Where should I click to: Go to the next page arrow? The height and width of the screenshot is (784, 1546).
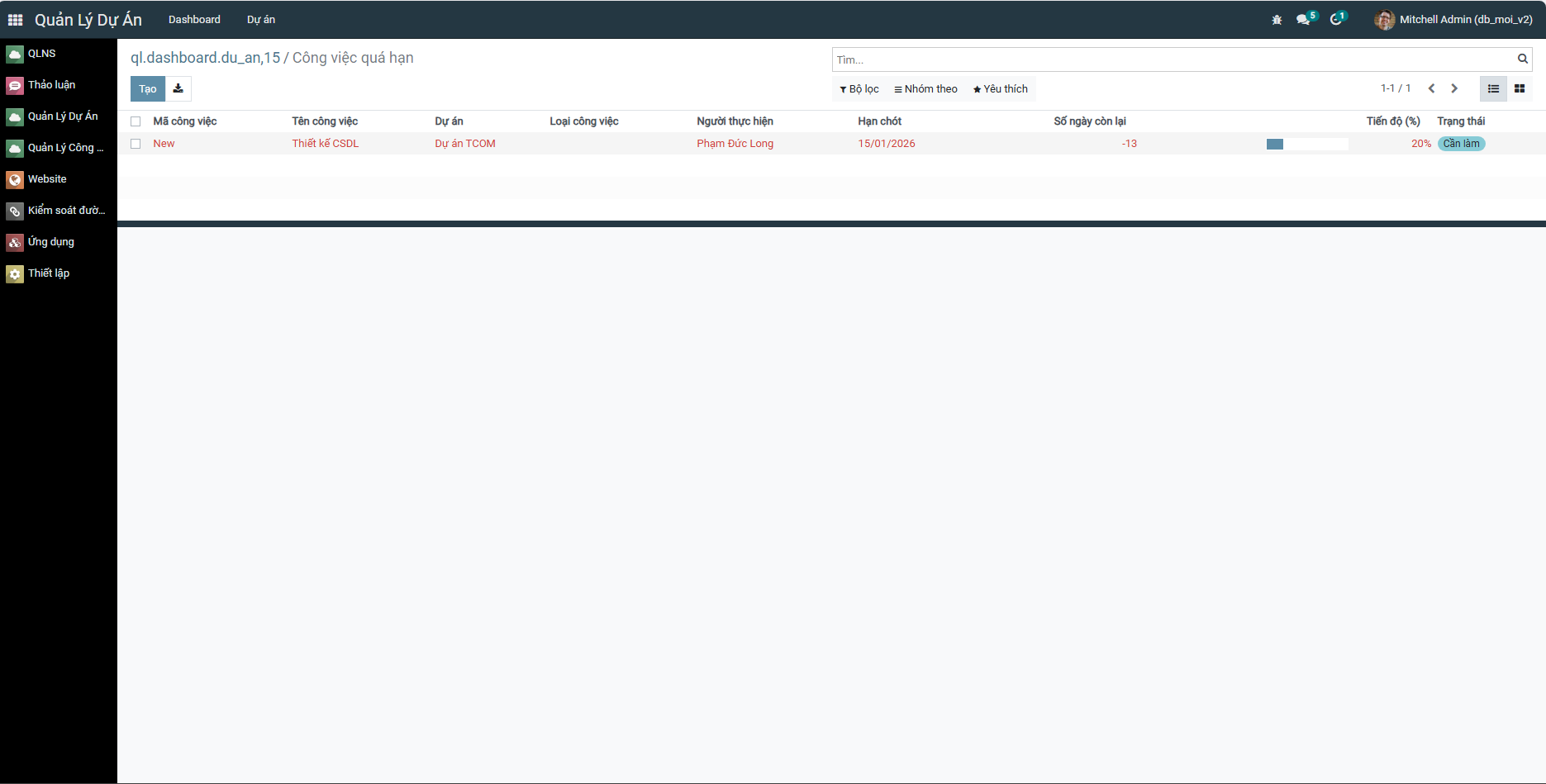coord(1454,88)
